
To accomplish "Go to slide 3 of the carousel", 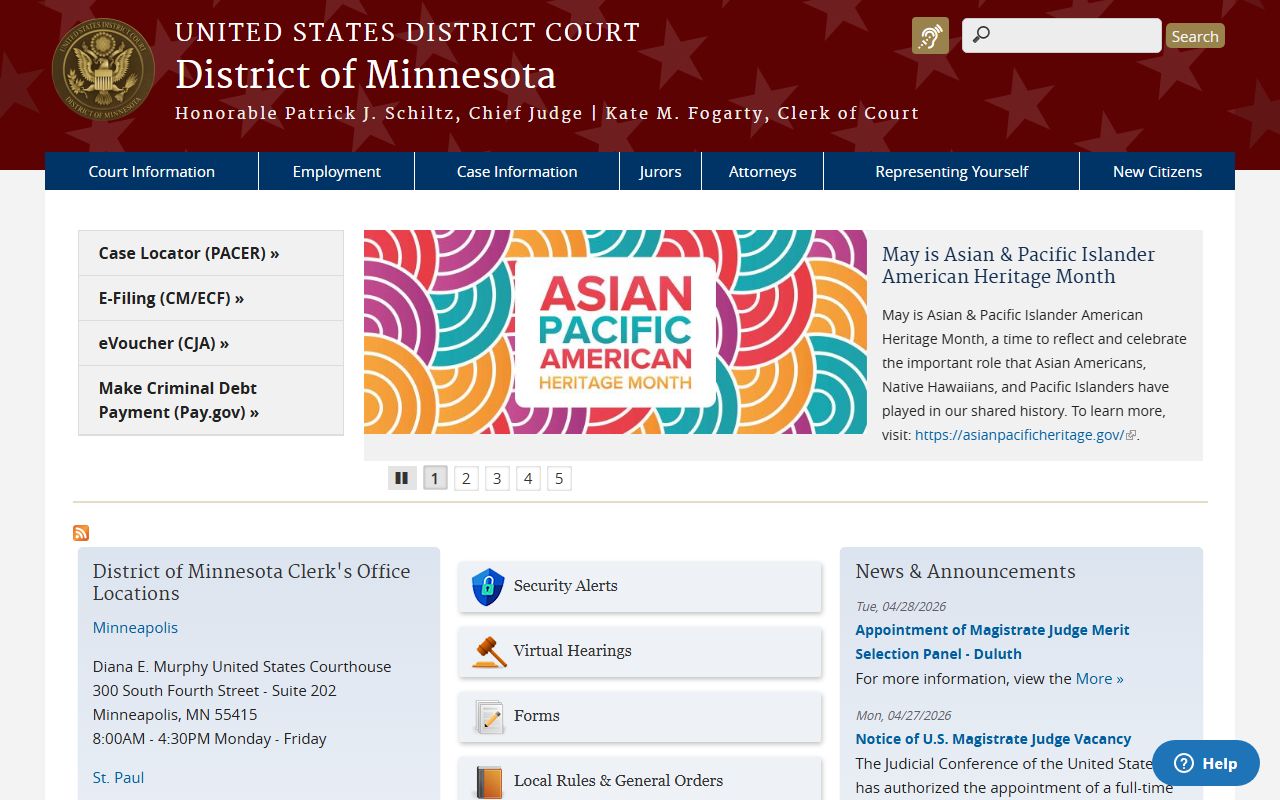I will point(497,478).
